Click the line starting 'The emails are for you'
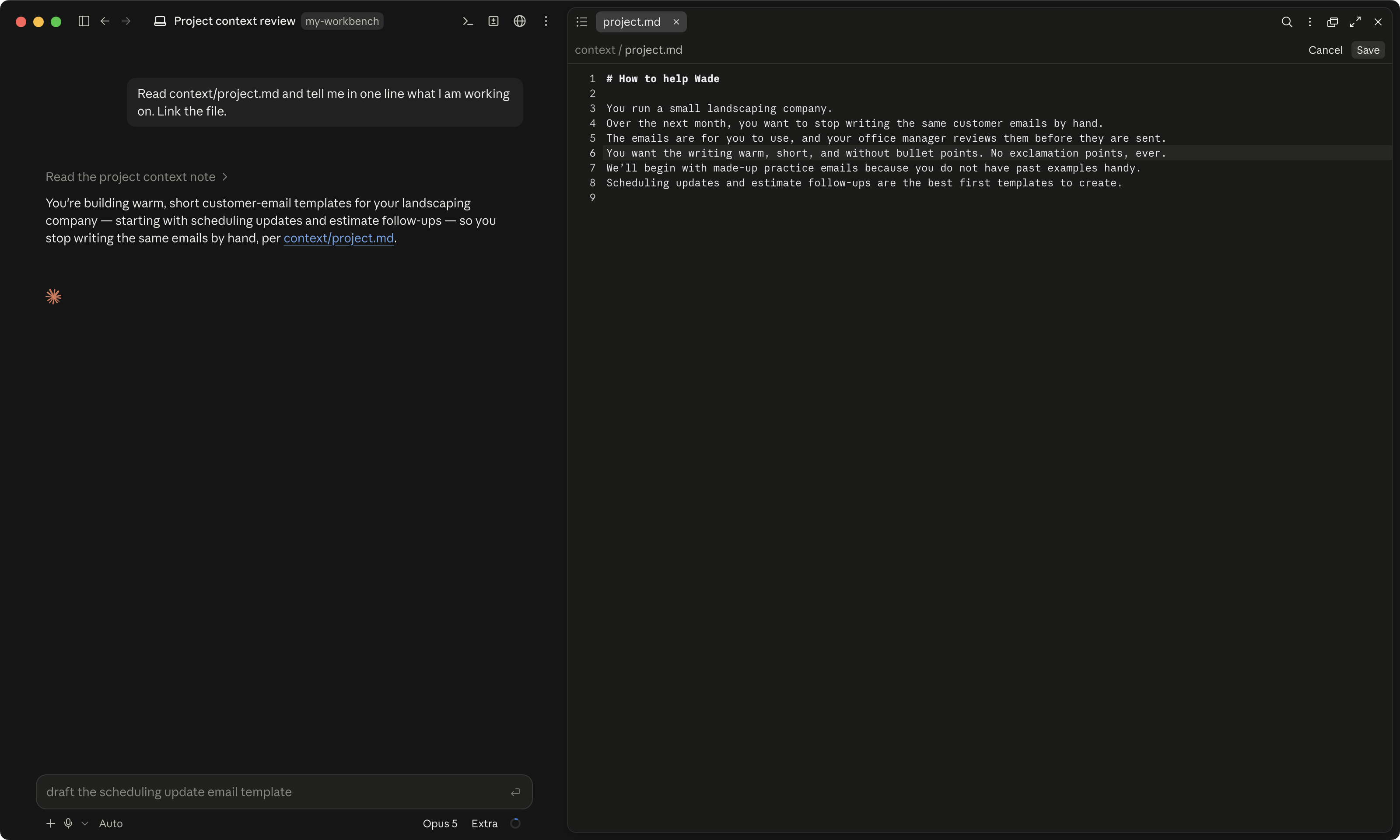The image size is (1400, 840). [x=886, y=138]
